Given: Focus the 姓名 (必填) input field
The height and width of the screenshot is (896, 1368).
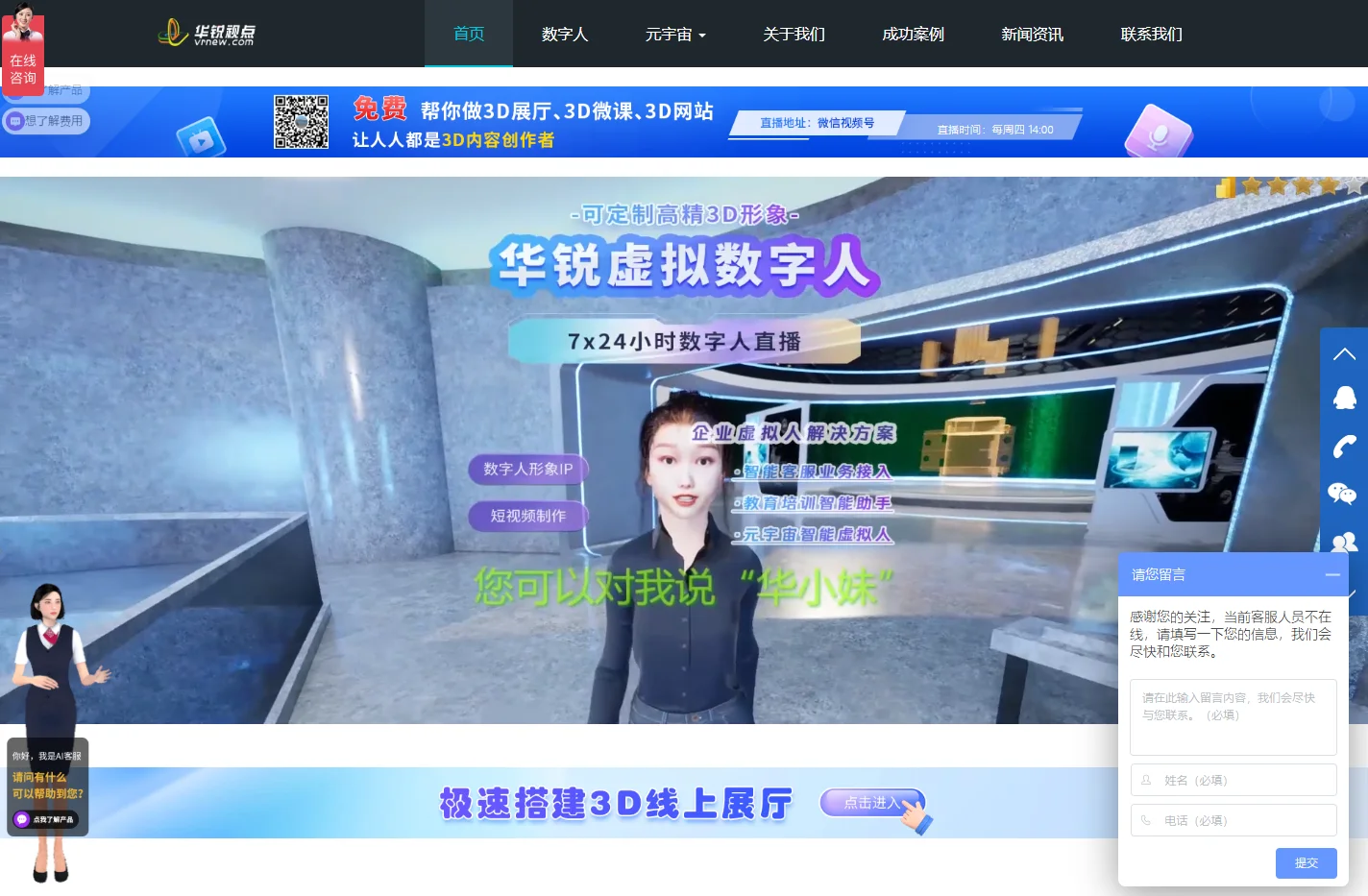Looking at the screenshot, I should tap(1234, 780).
